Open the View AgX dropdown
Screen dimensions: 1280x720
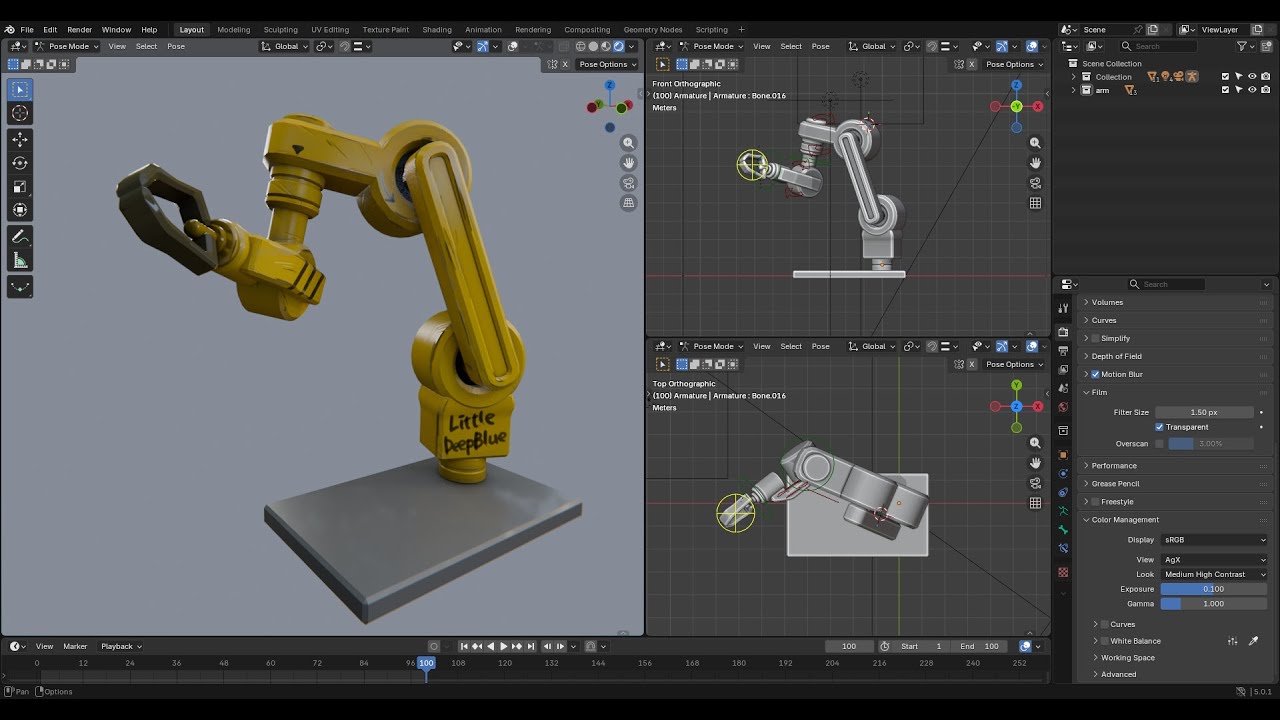1213,560
